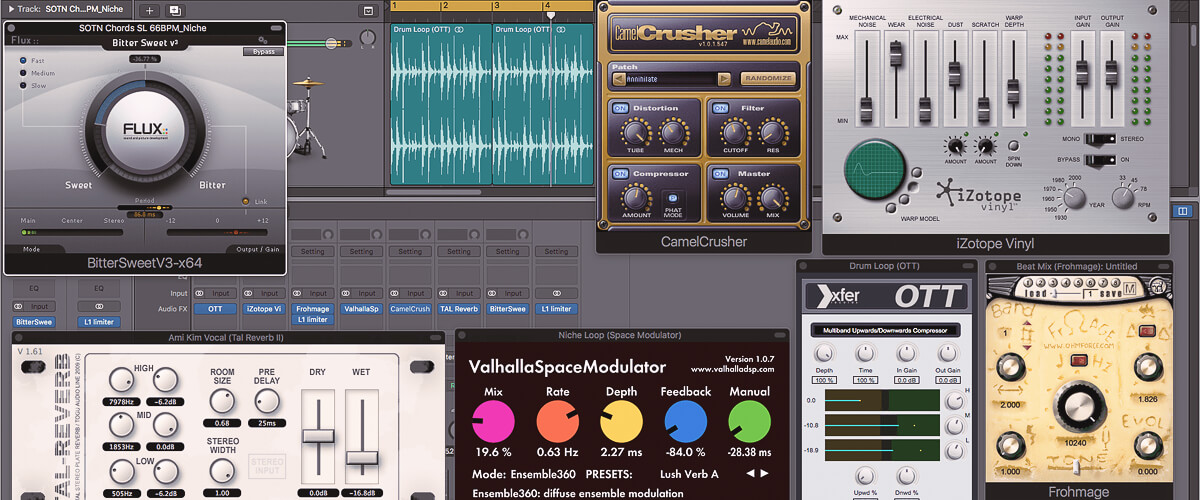Click the ValhallaSp audio FX slot
This screenshot has width=1200, height=500.
pyautogui.click(x=362, y=310)
